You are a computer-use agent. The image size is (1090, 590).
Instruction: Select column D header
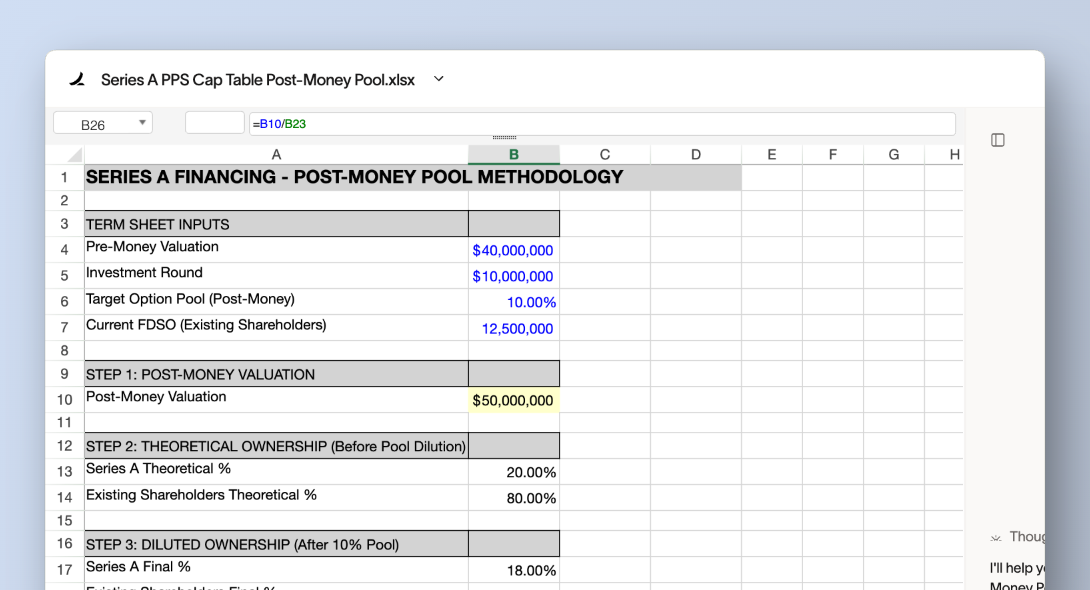[x=696, y=154]
